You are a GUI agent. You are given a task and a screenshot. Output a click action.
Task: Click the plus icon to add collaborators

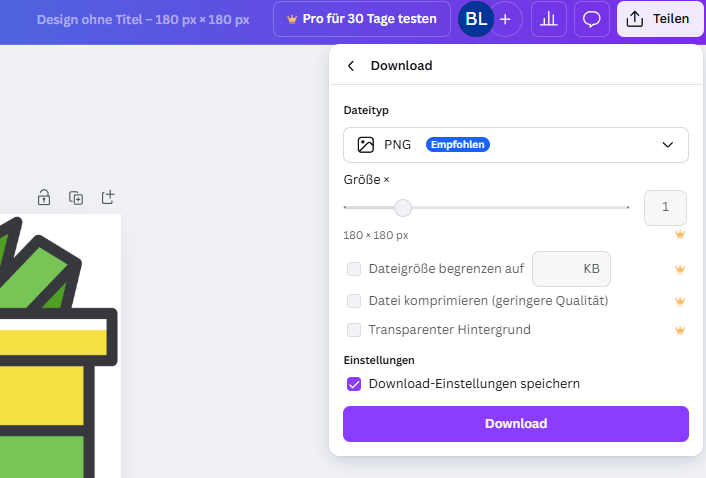[505, 19]
